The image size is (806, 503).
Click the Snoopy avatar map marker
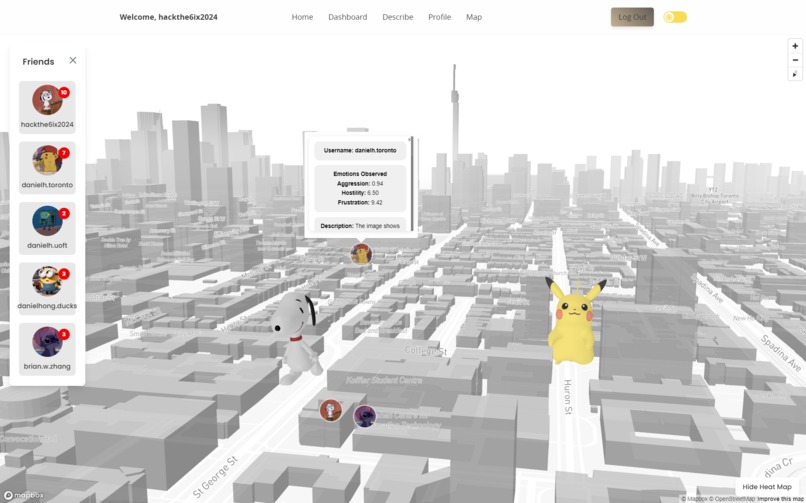(x=331, y=411)
